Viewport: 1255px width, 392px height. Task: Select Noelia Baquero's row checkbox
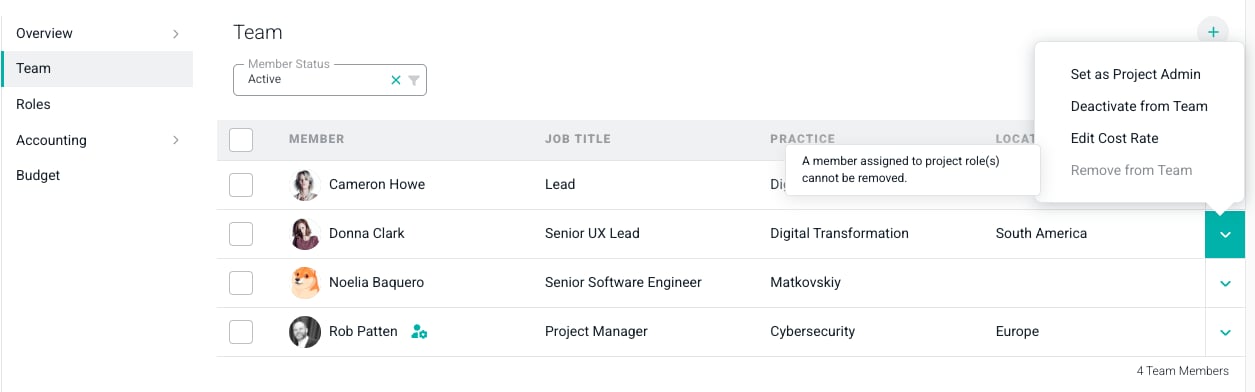pos(241,283)
